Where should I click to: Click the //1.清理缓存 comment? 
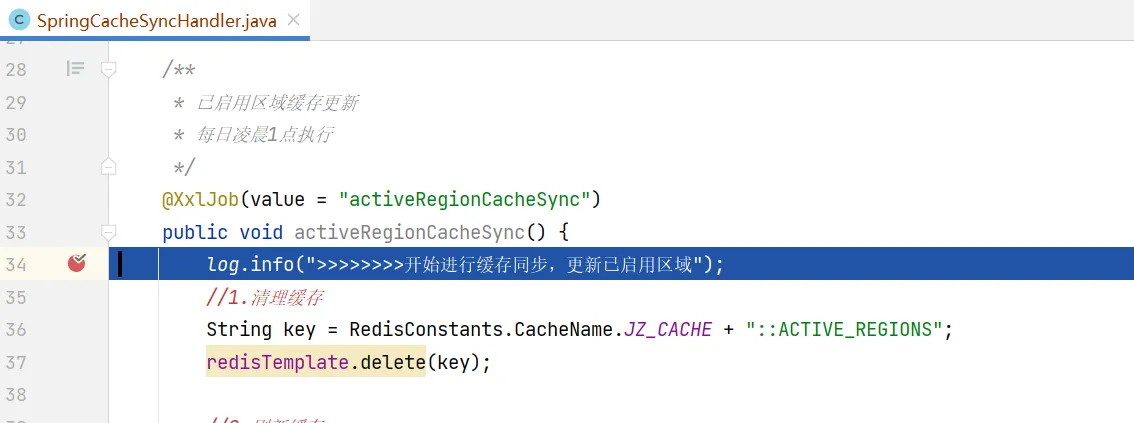(265, 297)
